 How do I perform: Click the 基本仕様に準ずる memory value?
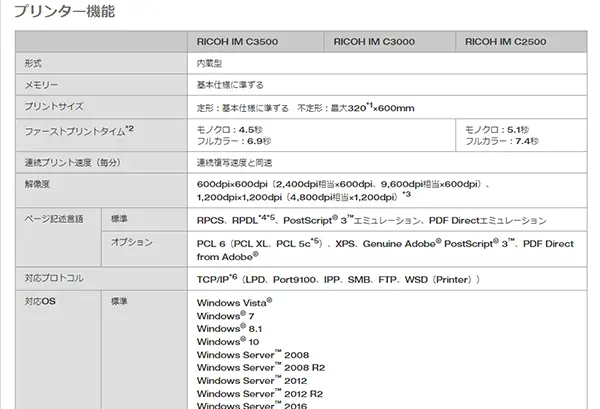click(x=230, y=85)
